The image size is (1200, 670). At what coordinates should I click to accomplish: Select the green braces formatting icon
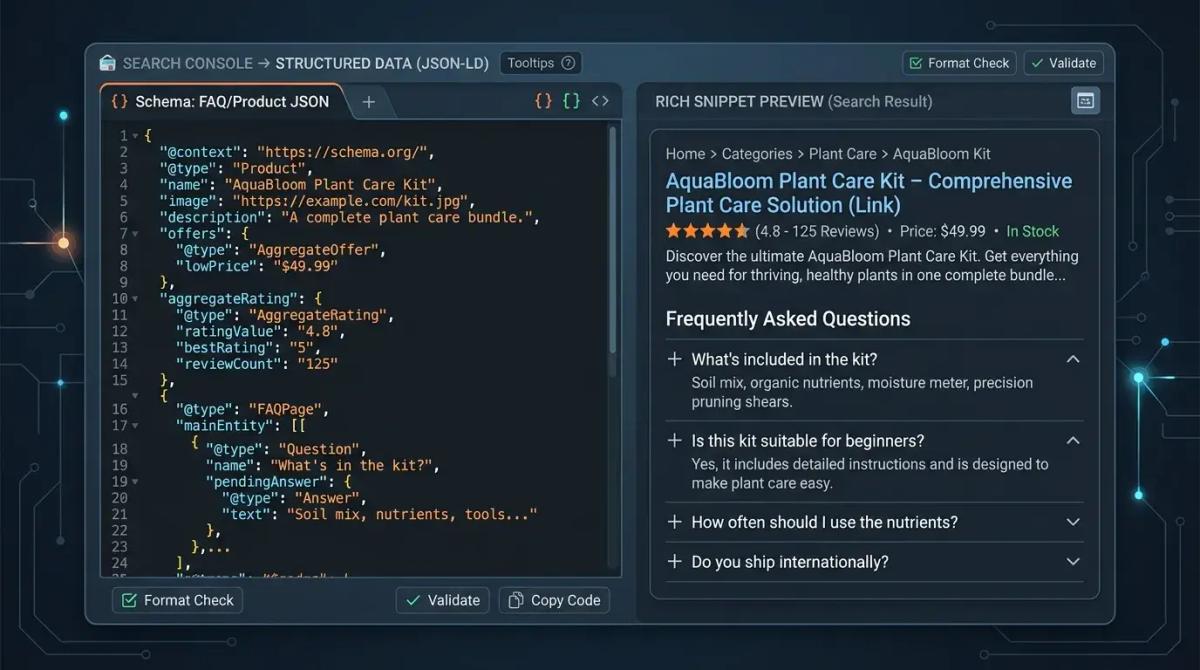click(x=570, y=100)
